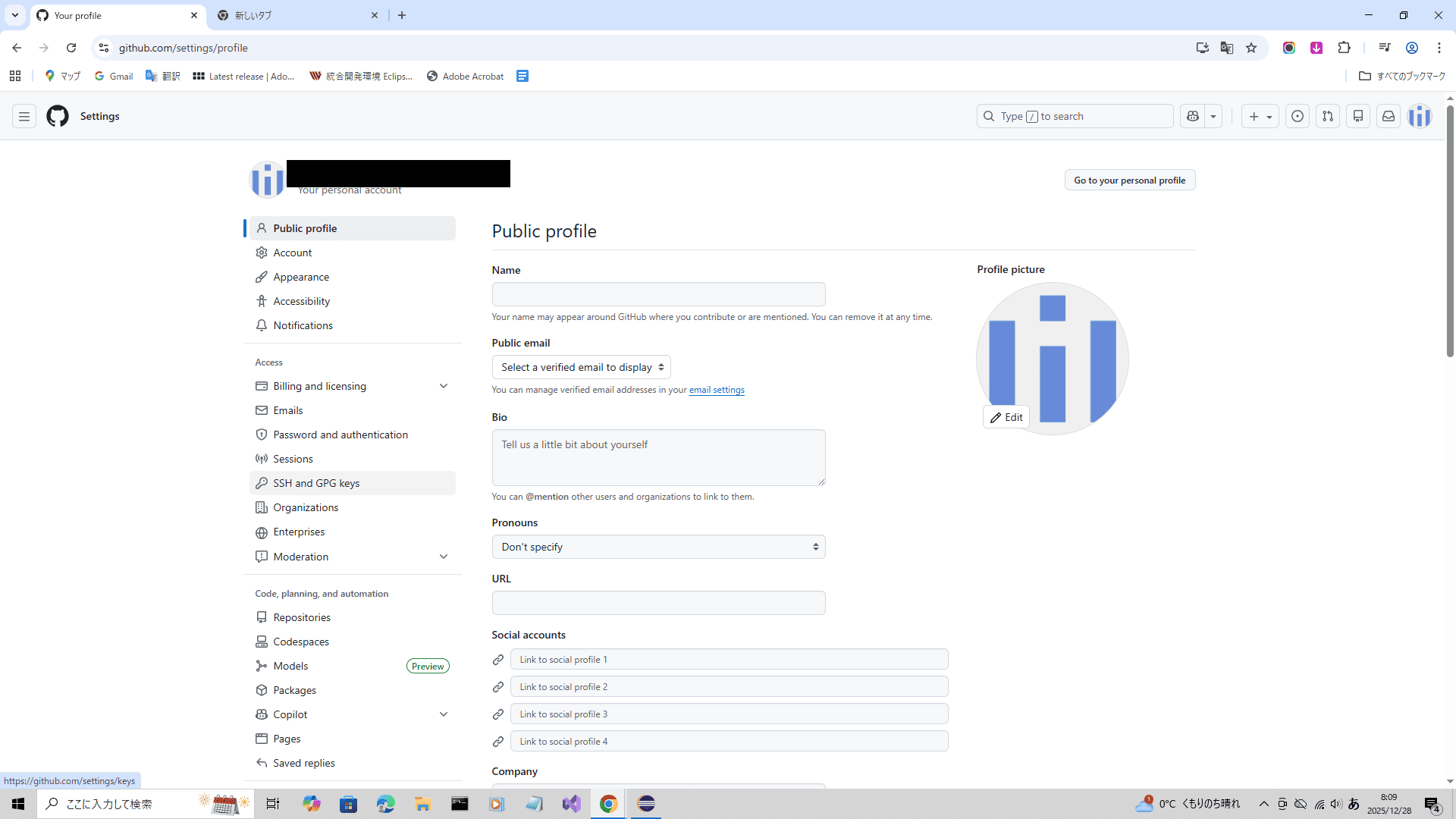Click the GitHub Octocat logo
The height and width of the screenshot is (819, 1456).
[58, 116]
